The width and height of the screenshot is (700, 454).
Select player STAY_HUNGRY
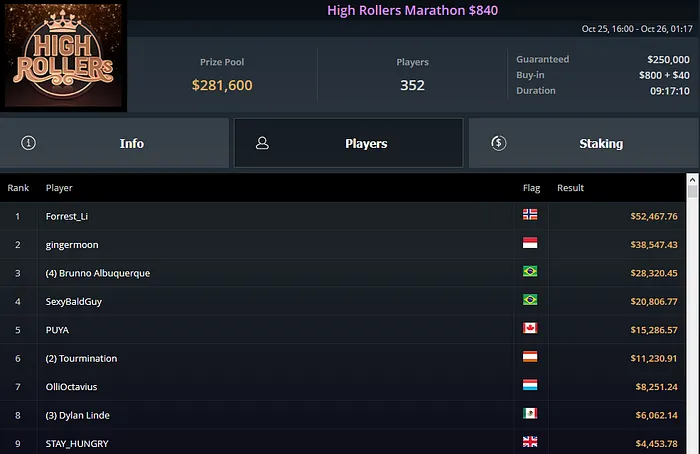click(x=77, y=444)
